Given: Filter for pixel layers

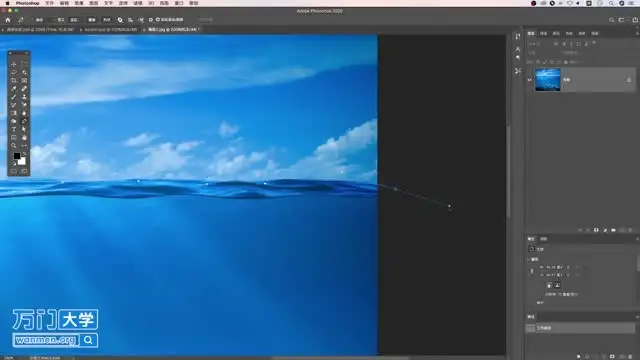Looking at the screenshot, I should point(556,44).
